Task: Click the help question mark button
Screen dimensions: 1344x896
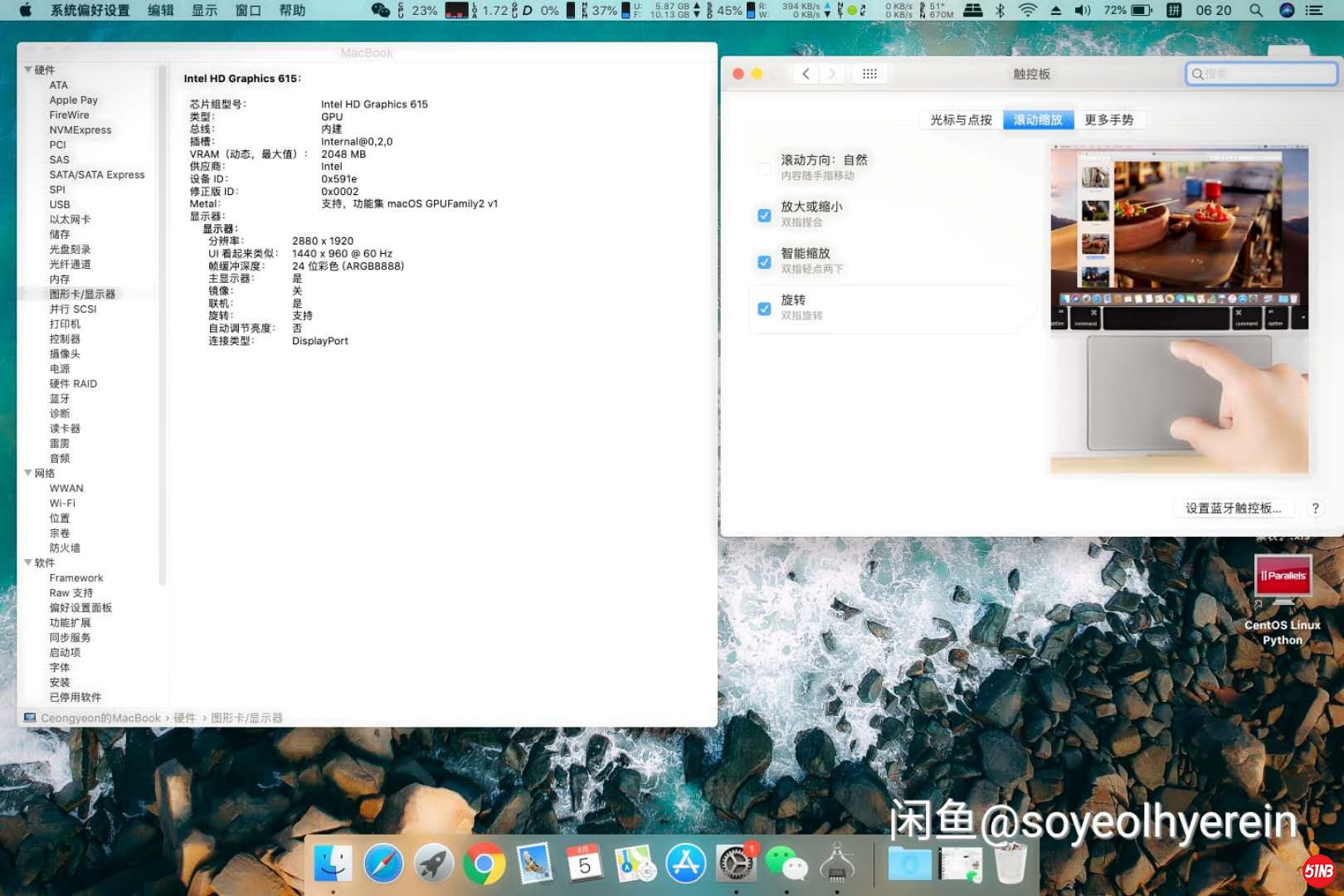Action: pos(1315,508)
